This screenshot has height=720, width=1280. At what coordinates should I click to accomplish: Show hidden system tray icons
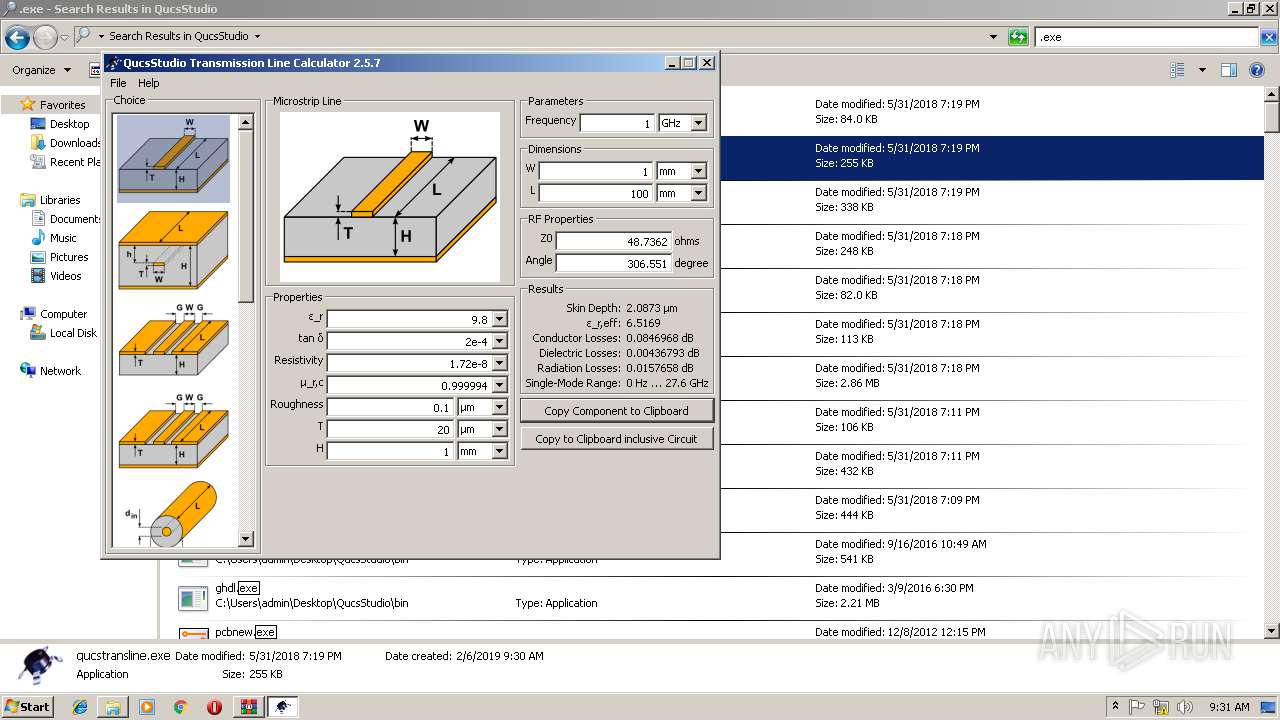coord(1116,707)
